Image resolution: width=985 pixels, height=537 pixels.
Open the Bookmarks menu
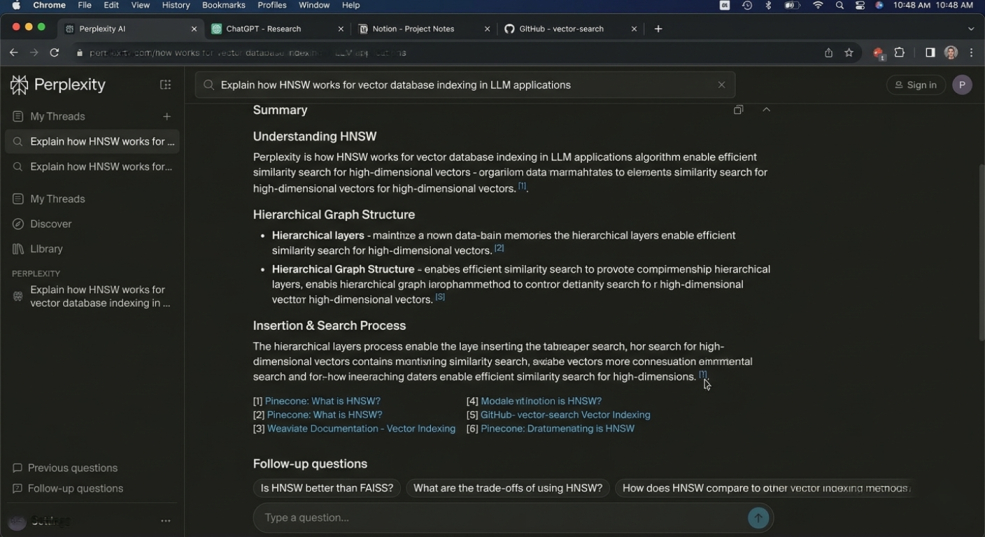tap(224, 5)
